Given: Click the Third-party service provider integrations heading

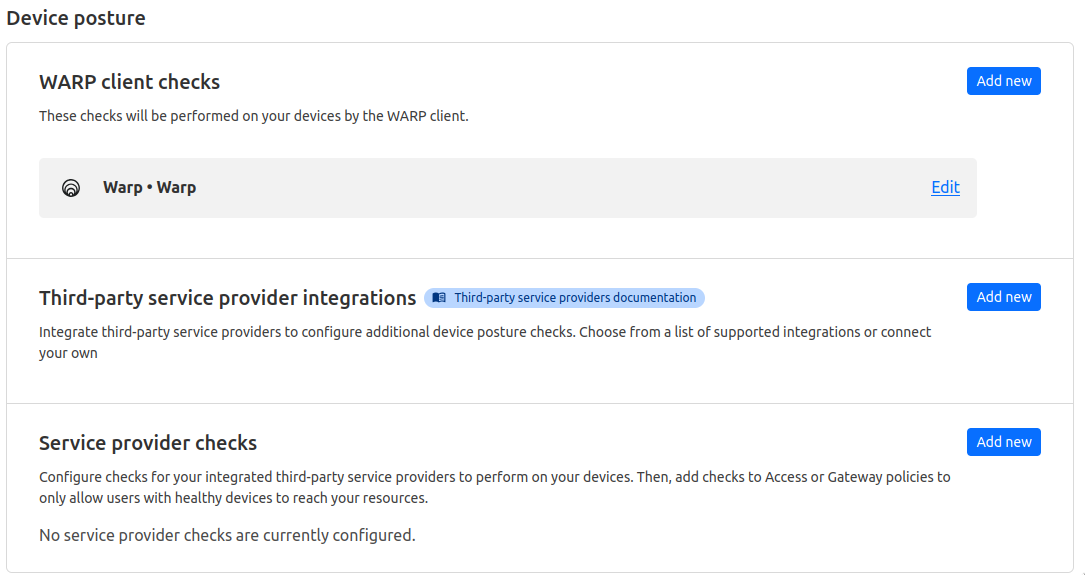Looking at the screenshot, I should coord(228,298).
